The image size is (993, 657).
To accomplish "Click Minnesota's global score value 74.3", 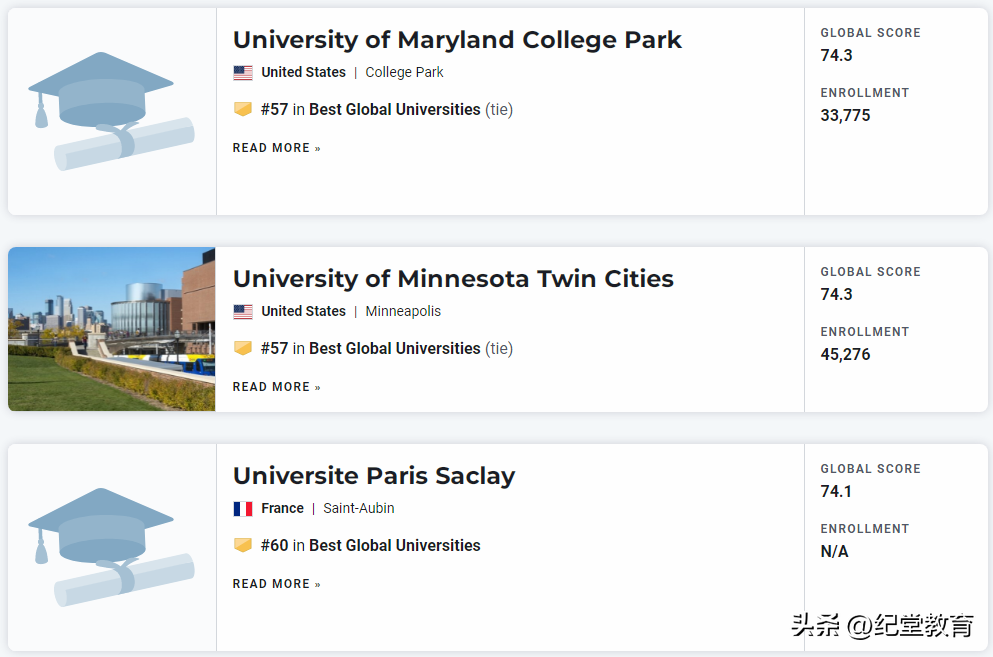I will [836, 295].
